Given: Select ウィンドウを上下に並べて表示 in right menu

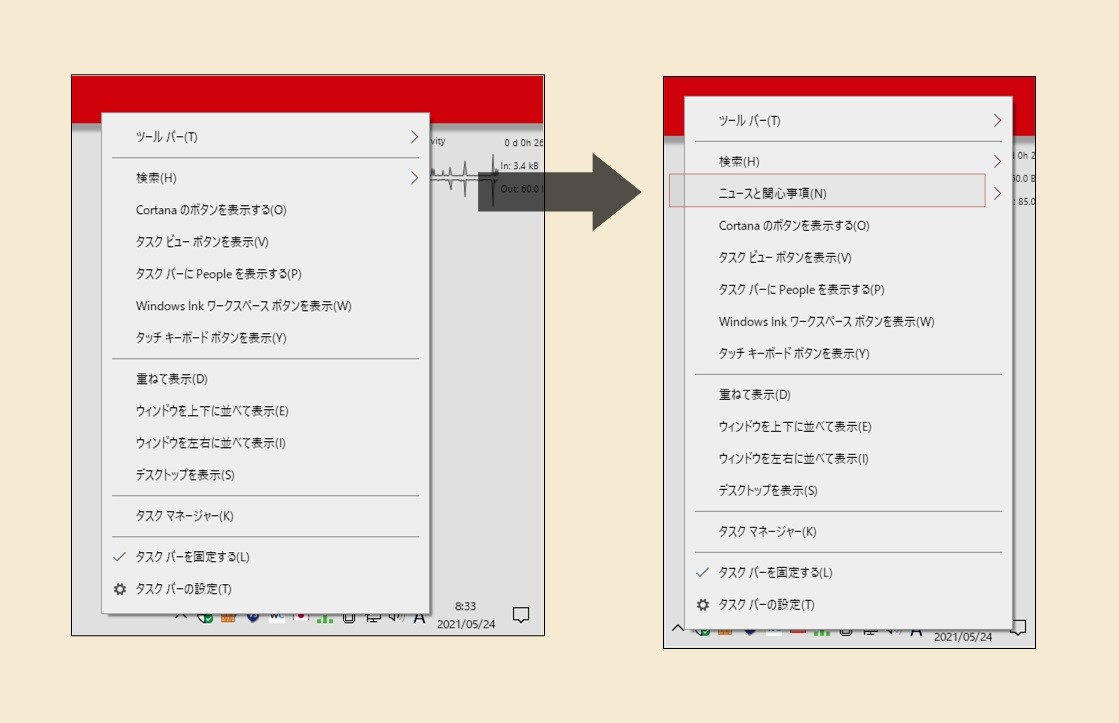Looking at the screenshot, I should [x=849, y=427].
